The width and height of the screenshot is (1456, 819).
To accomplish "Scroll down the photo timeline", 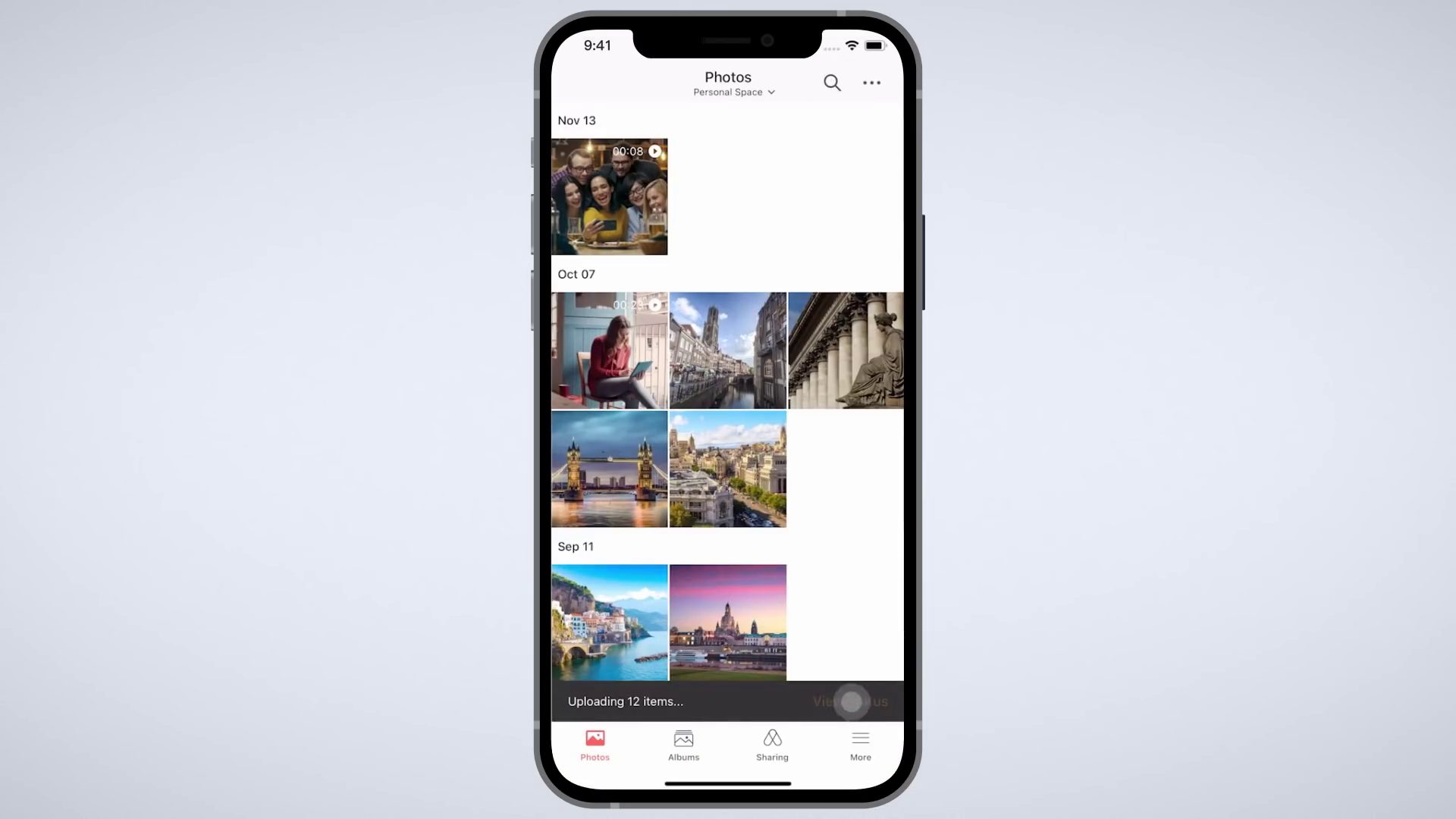I will tap(728, 450).
